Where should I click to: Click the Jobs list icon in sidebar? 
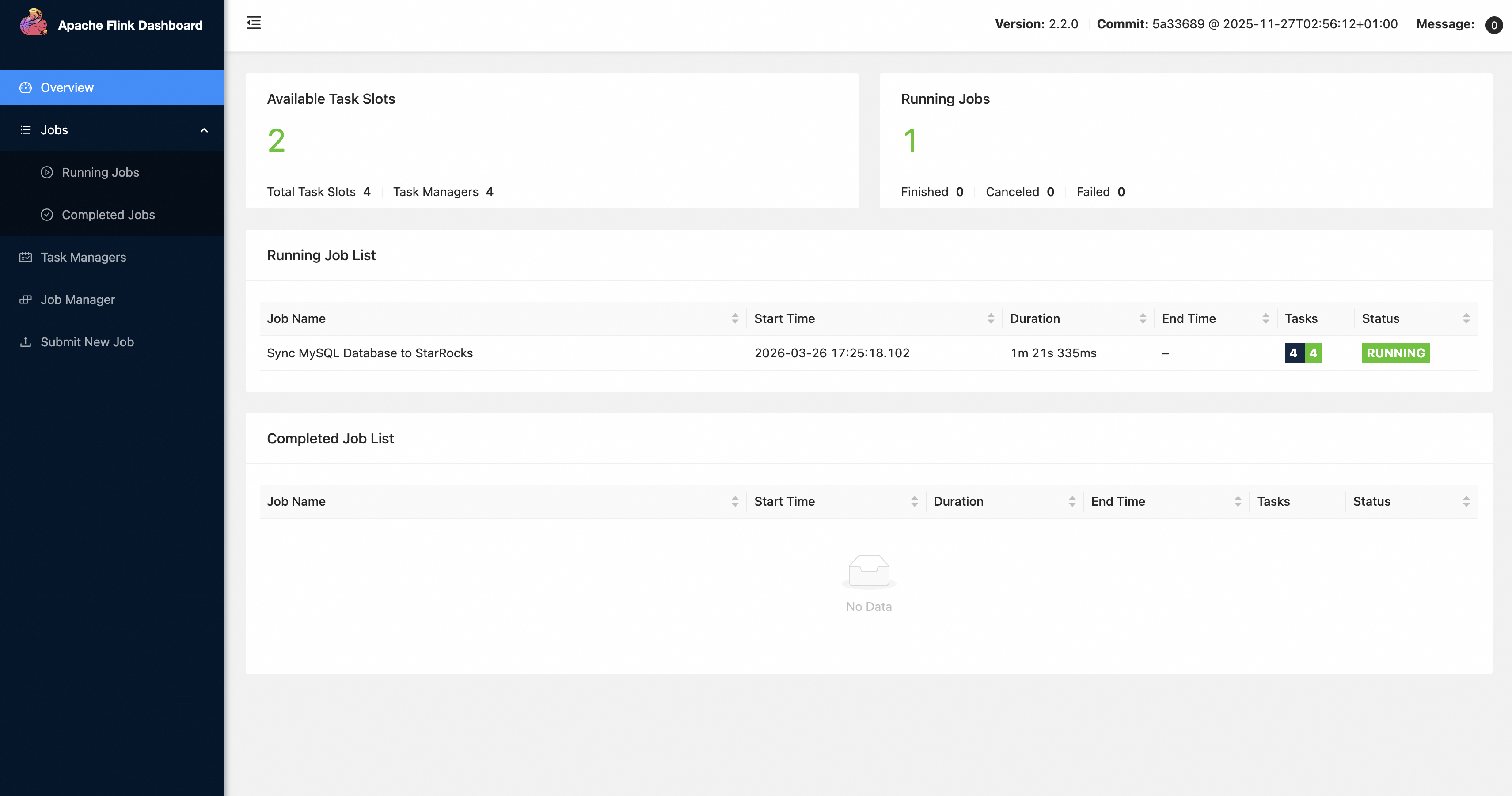point(25,129)
